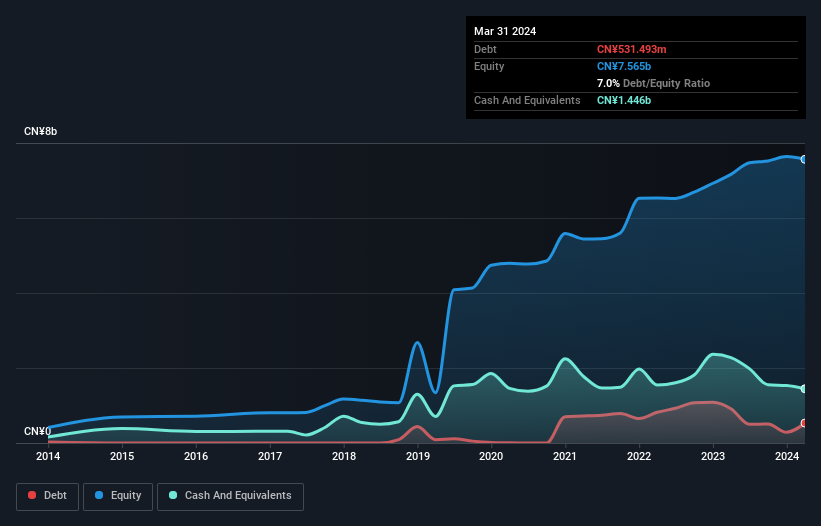
Task: Click the 7.0% Debt/Equity Ratio text
Action: [653, 83]
